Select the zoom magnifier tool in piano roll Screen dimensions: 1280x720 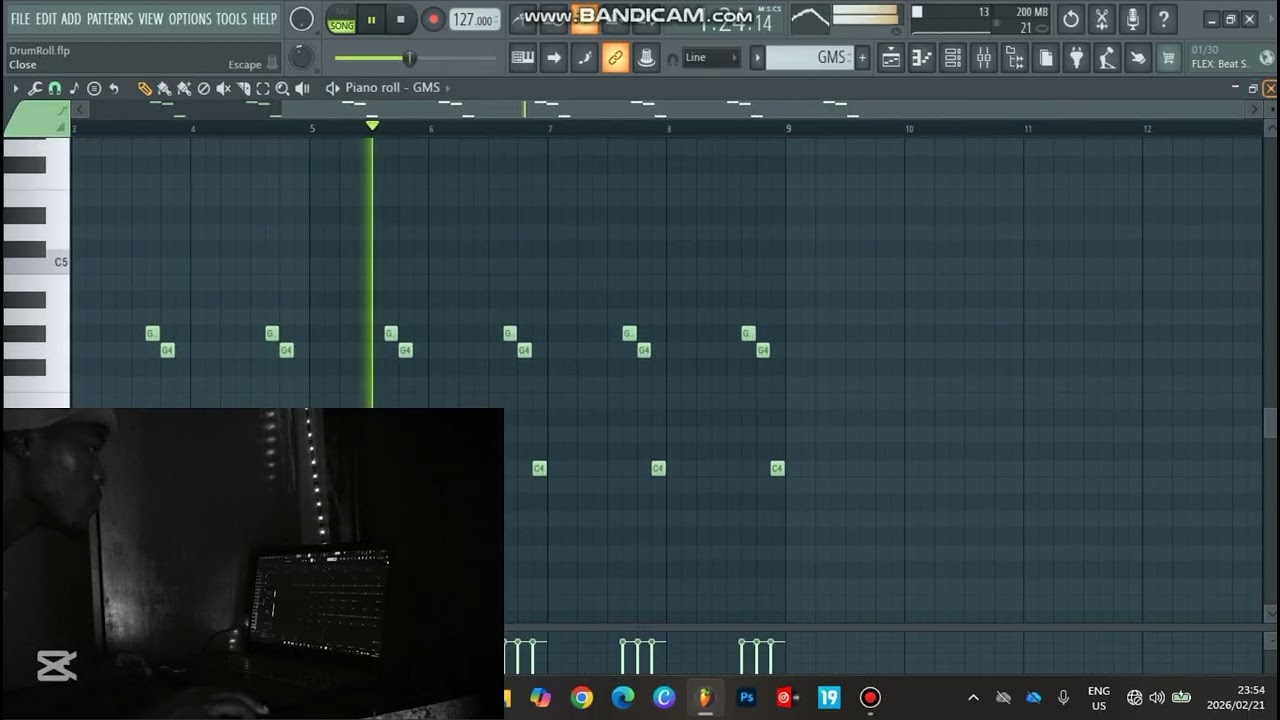282,88
